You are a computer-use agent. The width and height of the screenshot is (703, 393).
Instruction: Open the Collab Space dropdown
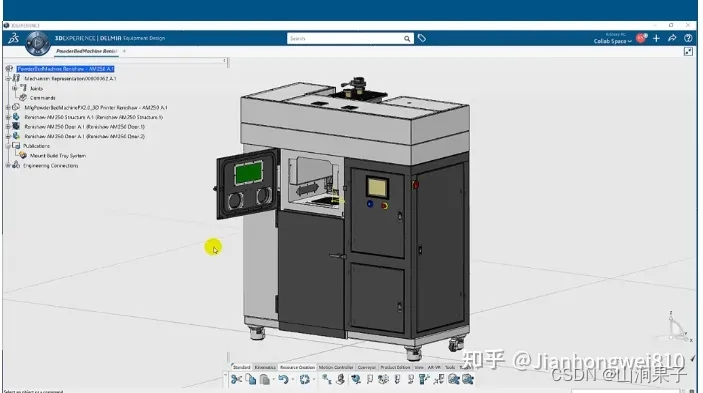612,41
